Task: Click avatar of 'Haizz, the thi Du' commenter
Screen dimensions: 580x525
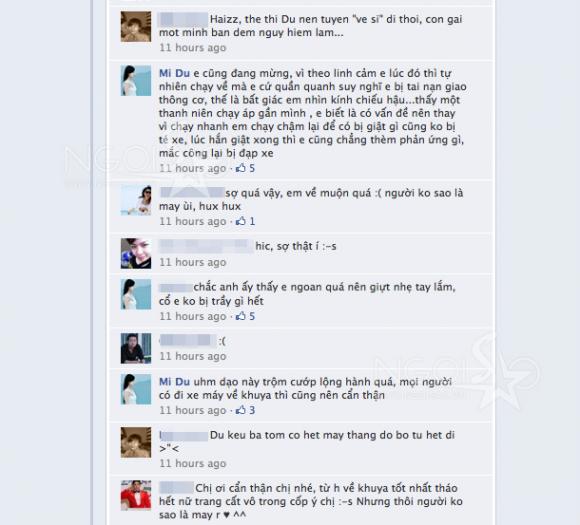Action: (136, 26)
